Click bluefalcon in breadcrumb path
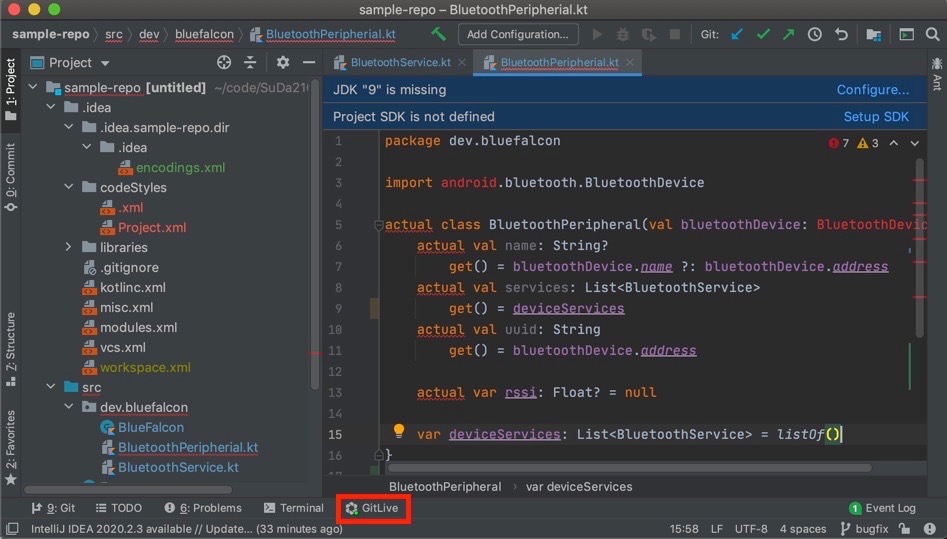 point(204,34)
